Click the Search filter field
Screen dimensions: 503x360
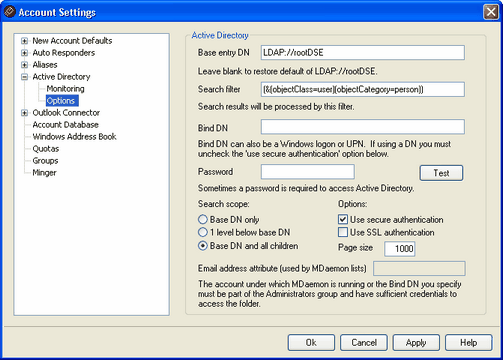pyautogui.click(x=363, y=89)
